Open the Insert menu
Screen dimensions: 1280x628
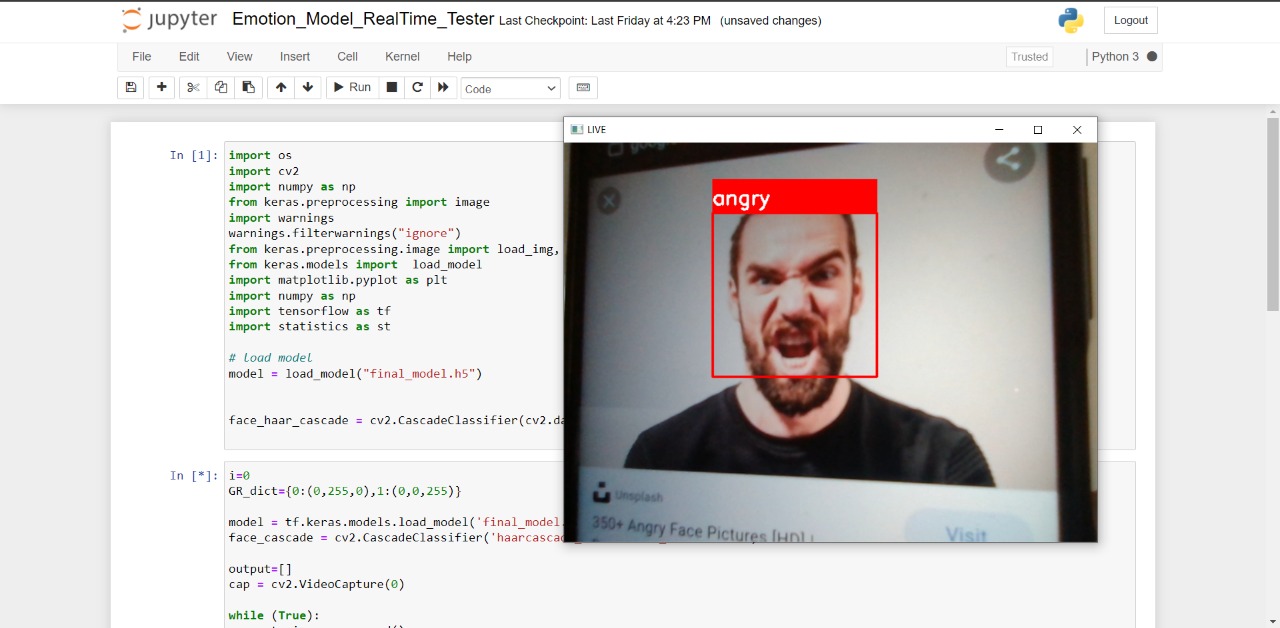(295, 57)
